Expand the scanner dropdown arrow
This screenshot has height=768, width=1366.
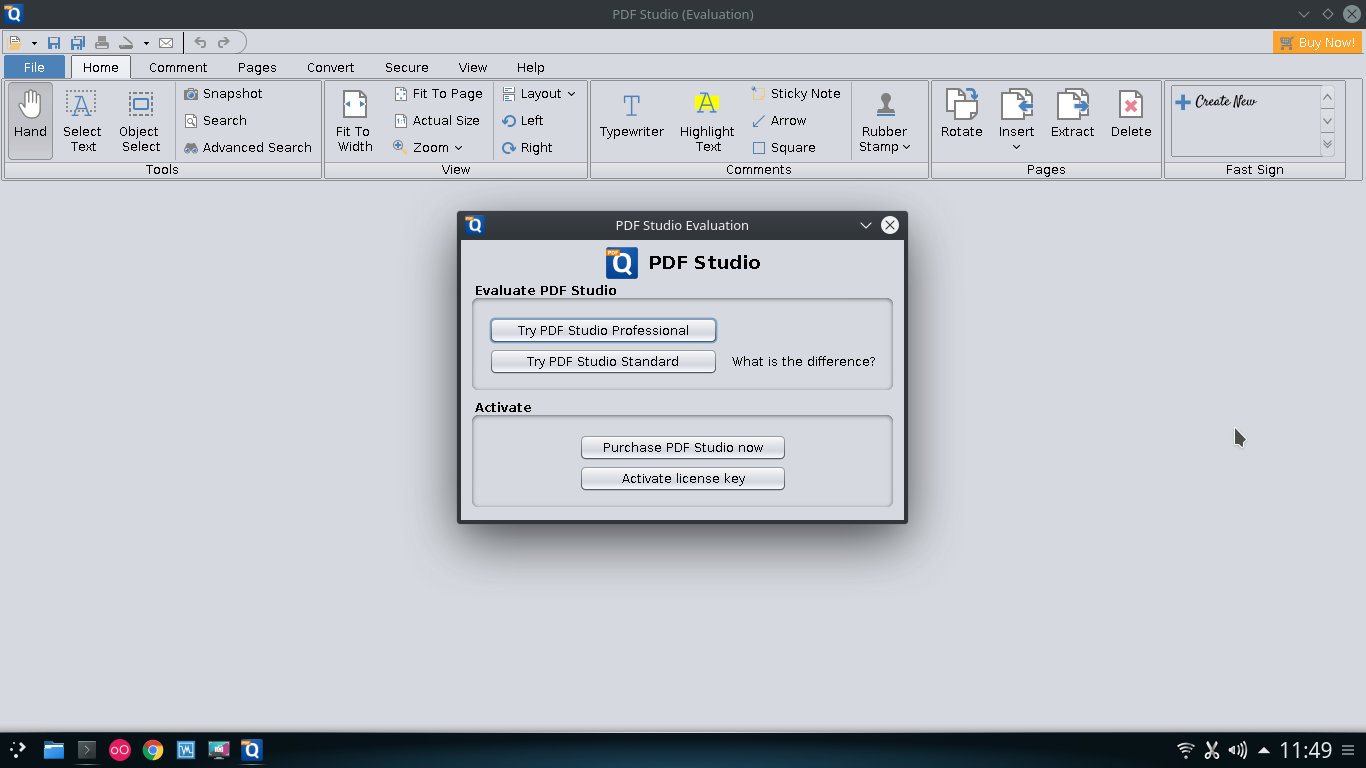146,43
